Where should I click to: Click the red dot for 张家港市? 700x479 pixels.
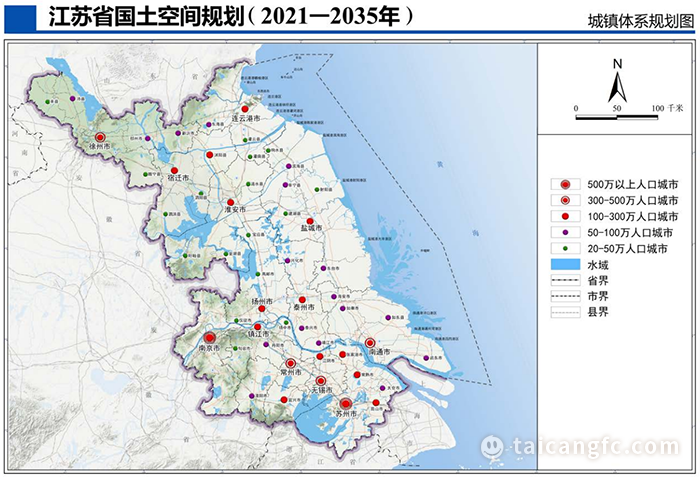[x=342, y=354]
